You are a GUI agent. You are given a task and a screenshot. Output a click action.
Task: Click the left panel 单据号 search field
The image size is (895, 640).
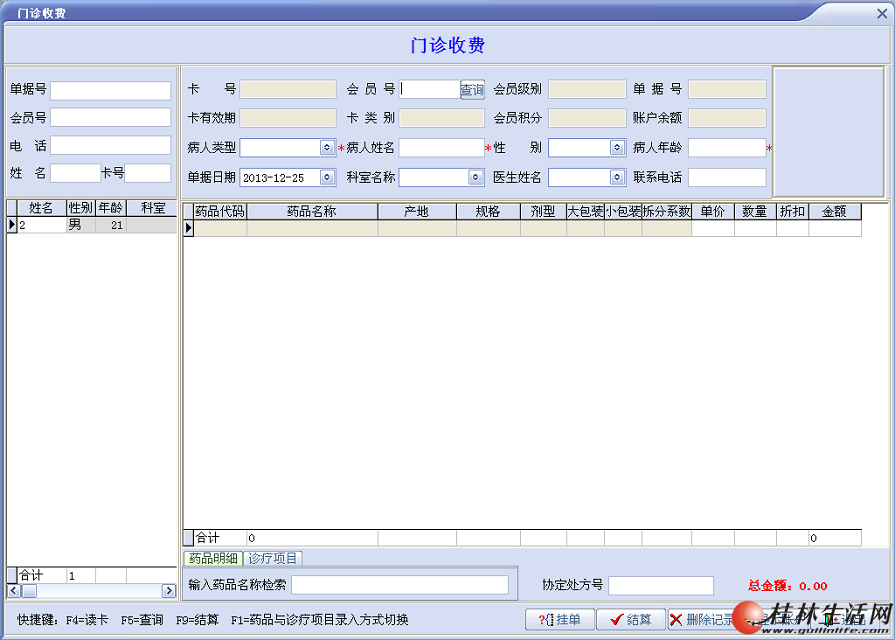[x=111, y=91]
